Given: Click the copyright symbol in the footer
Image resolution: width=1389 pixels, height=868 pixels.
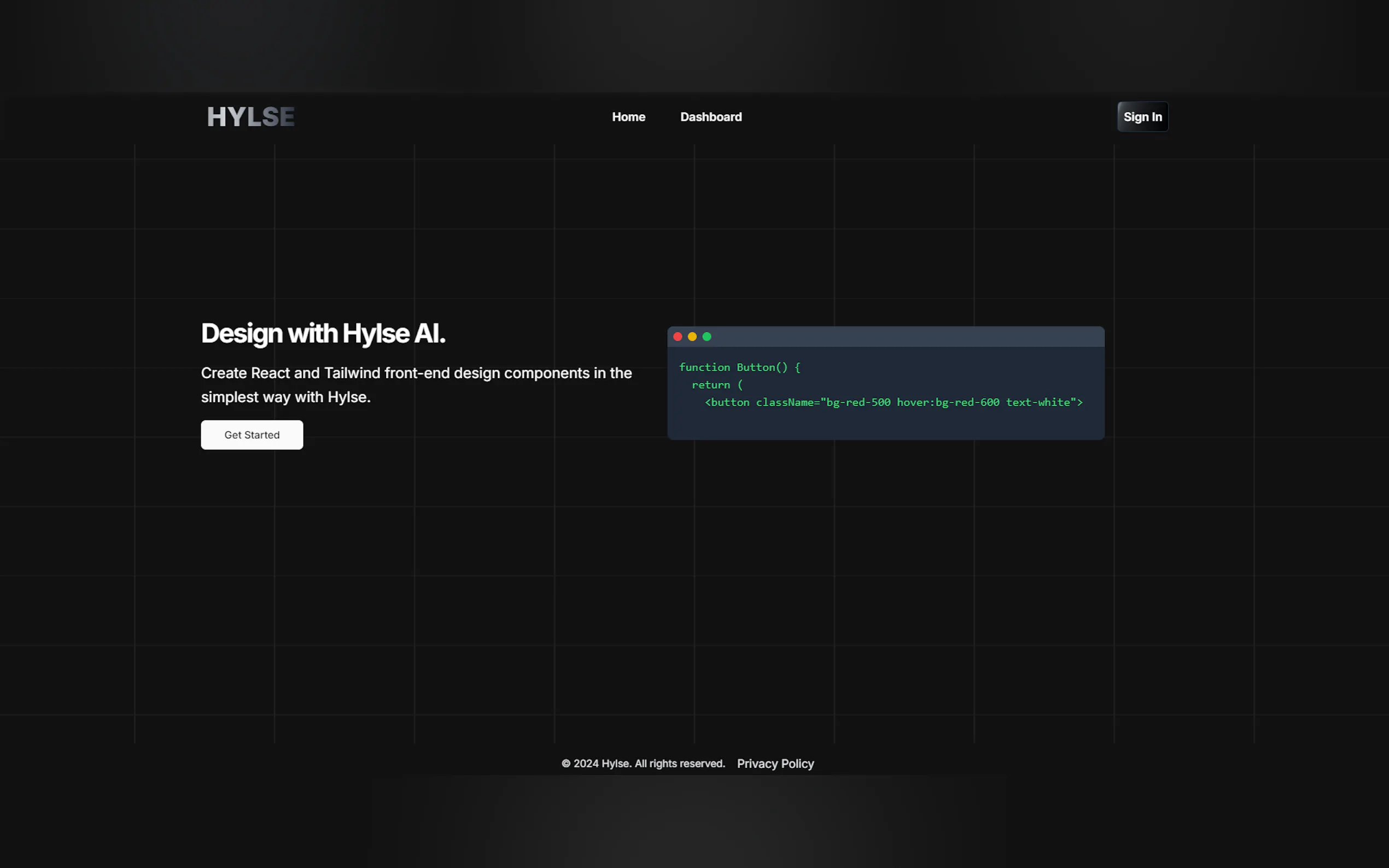Looking at the screenshot, I should point(565,764).
